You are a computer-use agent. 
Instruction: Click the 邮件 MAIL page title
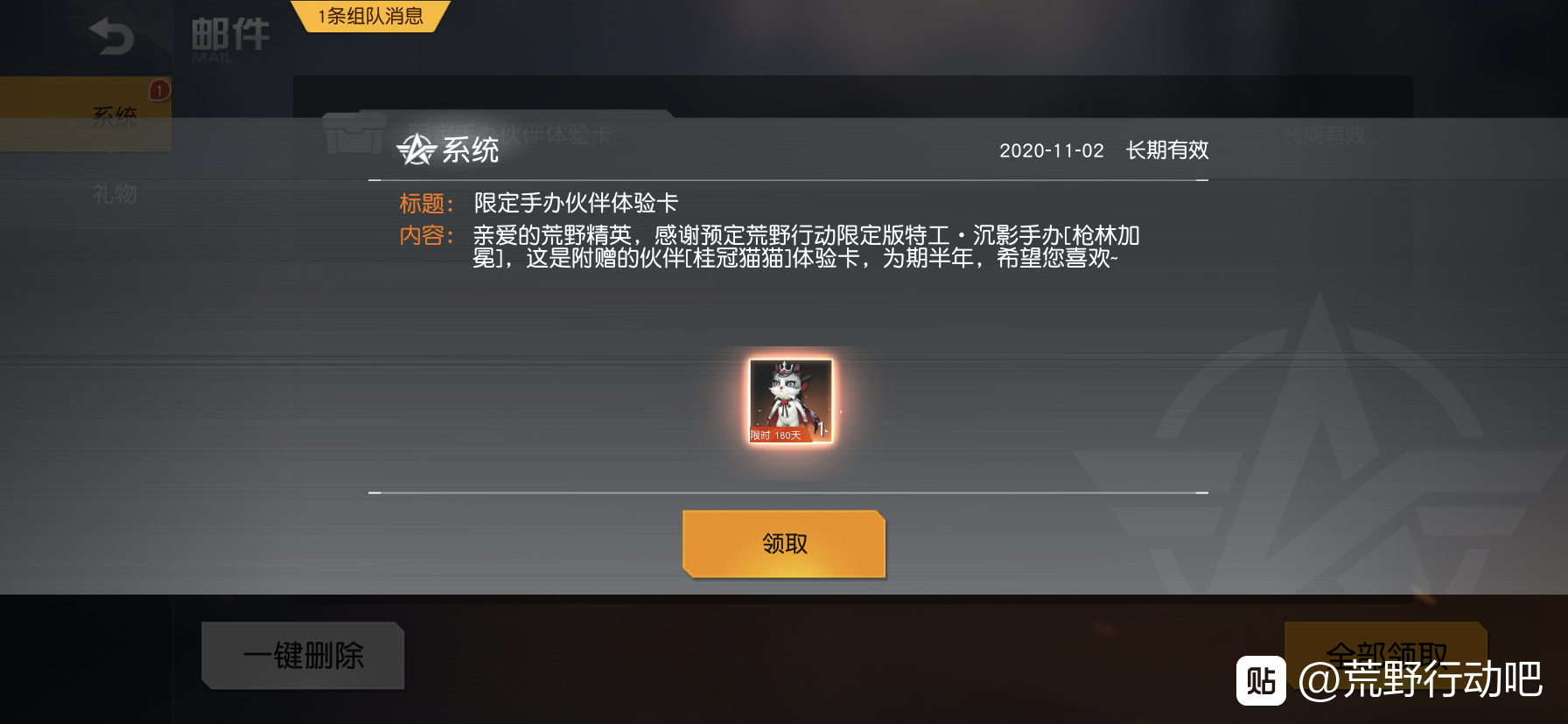point(230,40)
